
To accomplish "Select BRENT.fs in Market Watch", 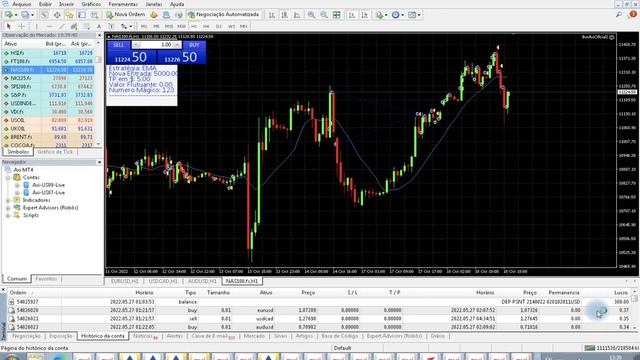I will click(48, 137).
